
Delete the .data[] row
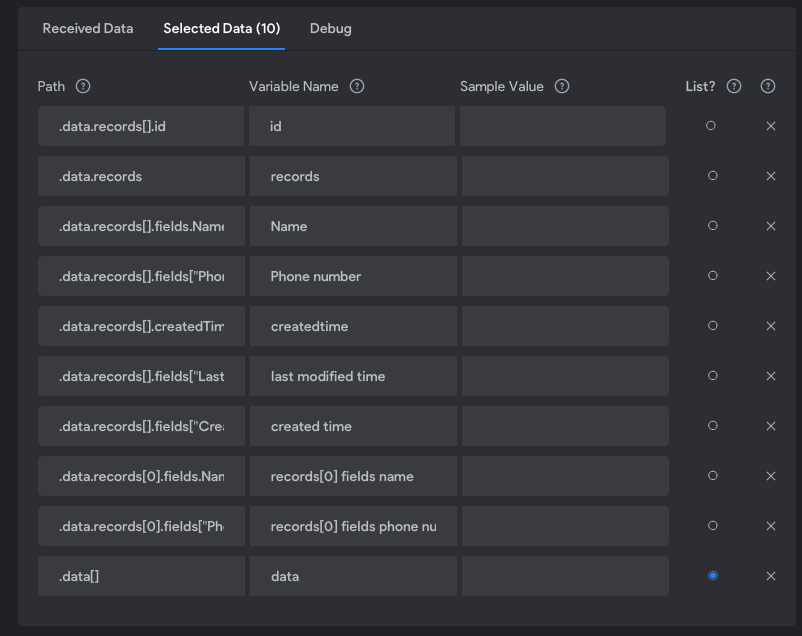coord(771,576)
